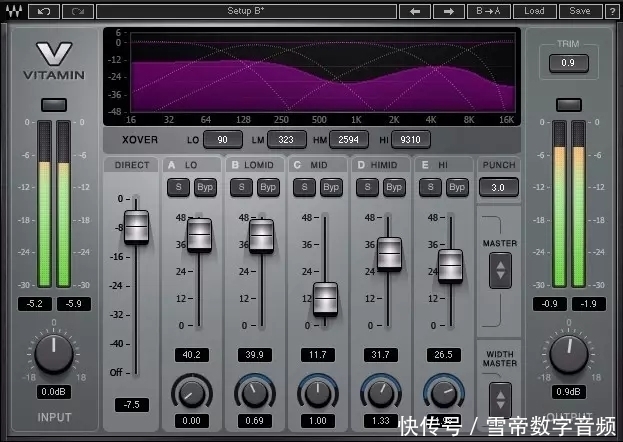623x442 pixels.
Task: Open the Load menu
Action: pos(535,11)
